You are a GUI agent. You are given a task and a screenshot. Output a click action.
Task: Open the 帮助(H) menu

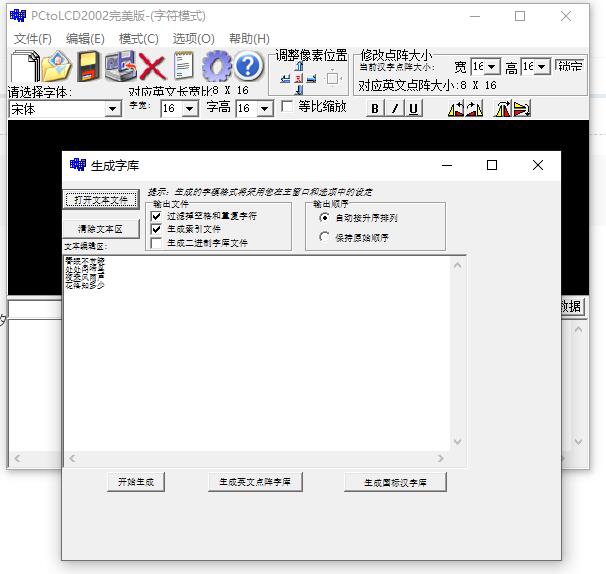pos(249,39)
